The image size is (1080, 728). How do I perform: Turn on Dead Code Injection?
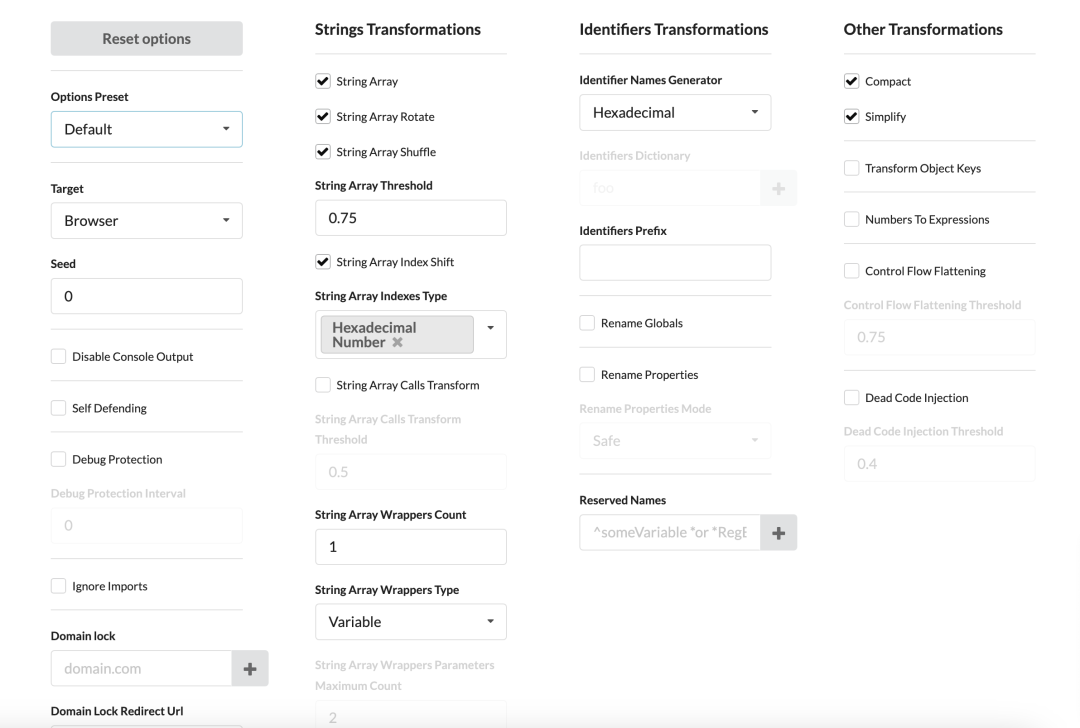pyautogui.click(x=851, y=398)
